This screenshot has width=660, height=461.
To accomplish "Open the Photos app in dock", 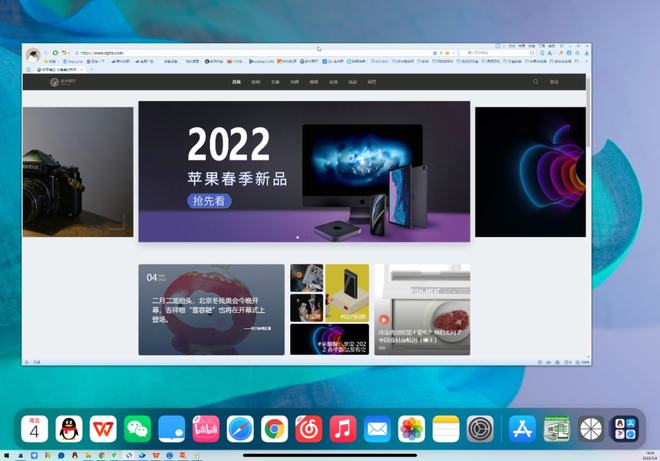I will click(x=411, y=429).
